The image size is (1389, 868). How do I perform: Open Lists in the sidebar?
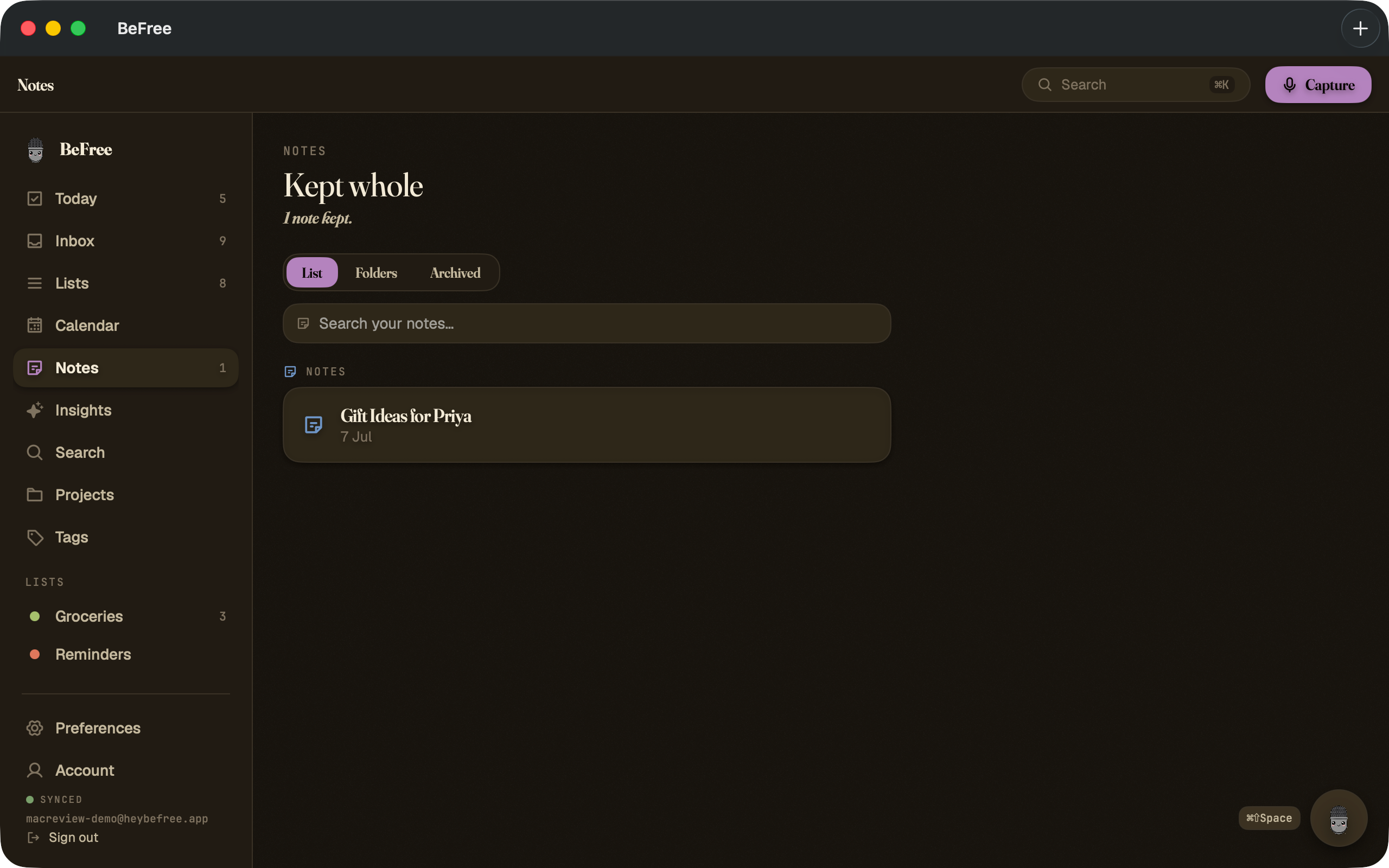pos(126,284)
